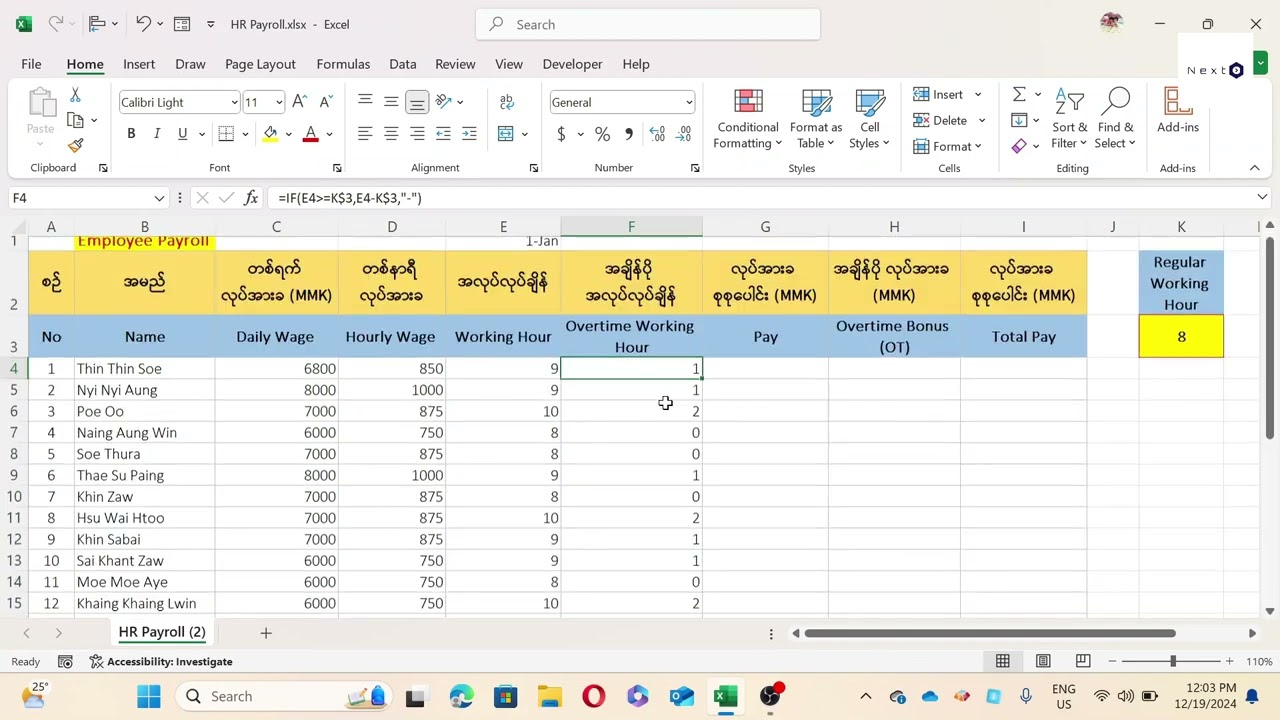Expand the Name Box dropdown arrow
1280x720 pixels.
point(159,198)
